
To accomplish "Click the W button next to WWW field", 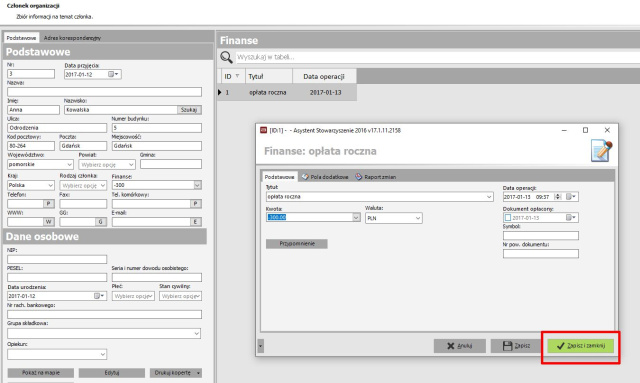I will tap(49, 222).
